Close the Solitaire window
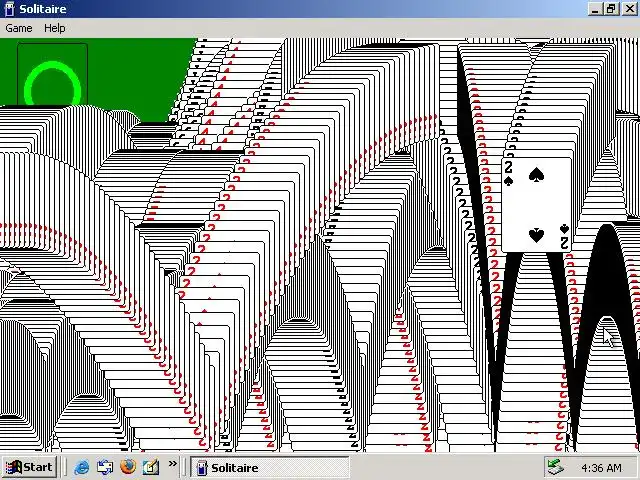The height and width of the screenshot is (480, 640). 629,9
